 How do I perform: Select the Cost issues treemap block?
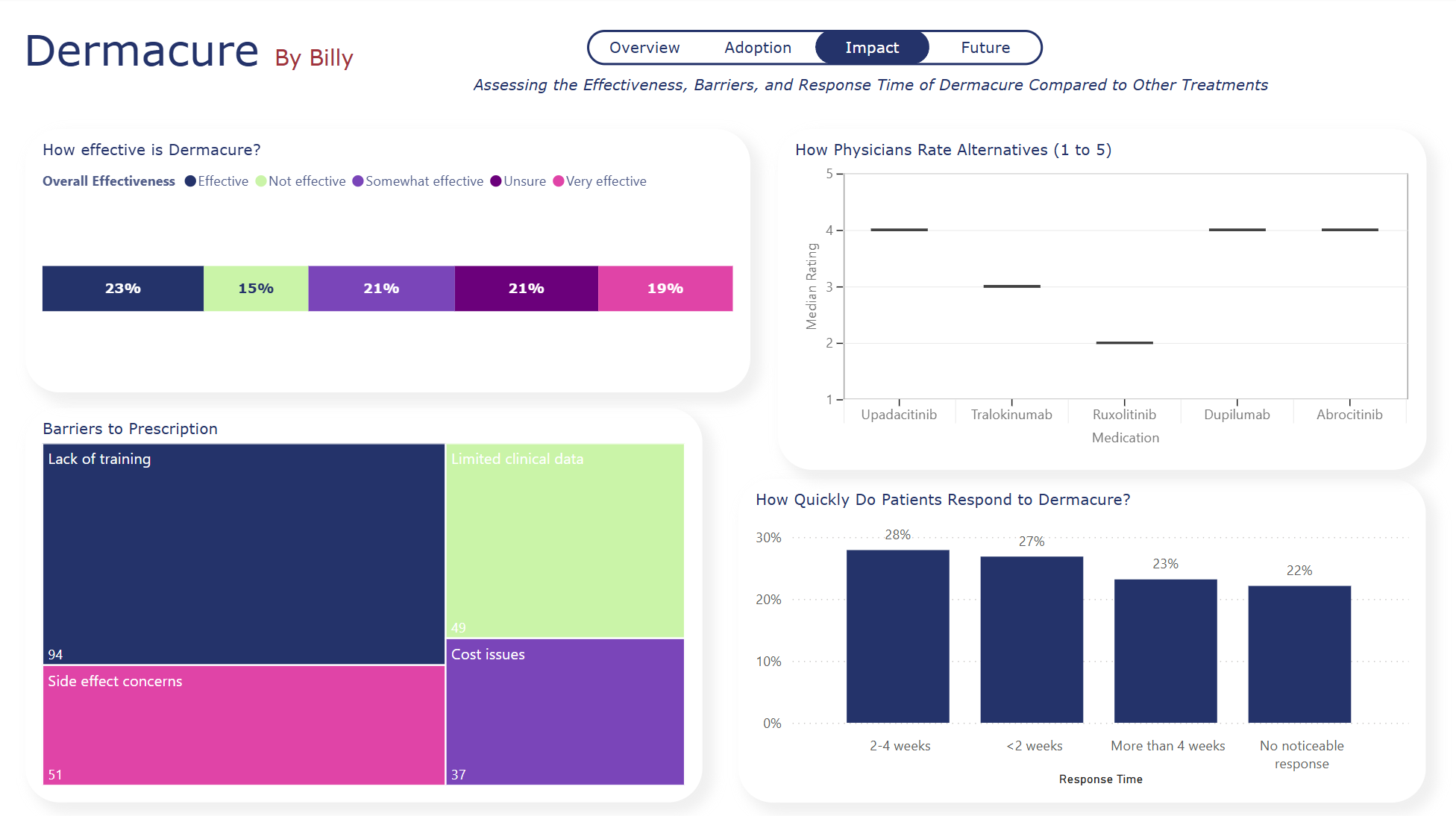click(565, 710)
